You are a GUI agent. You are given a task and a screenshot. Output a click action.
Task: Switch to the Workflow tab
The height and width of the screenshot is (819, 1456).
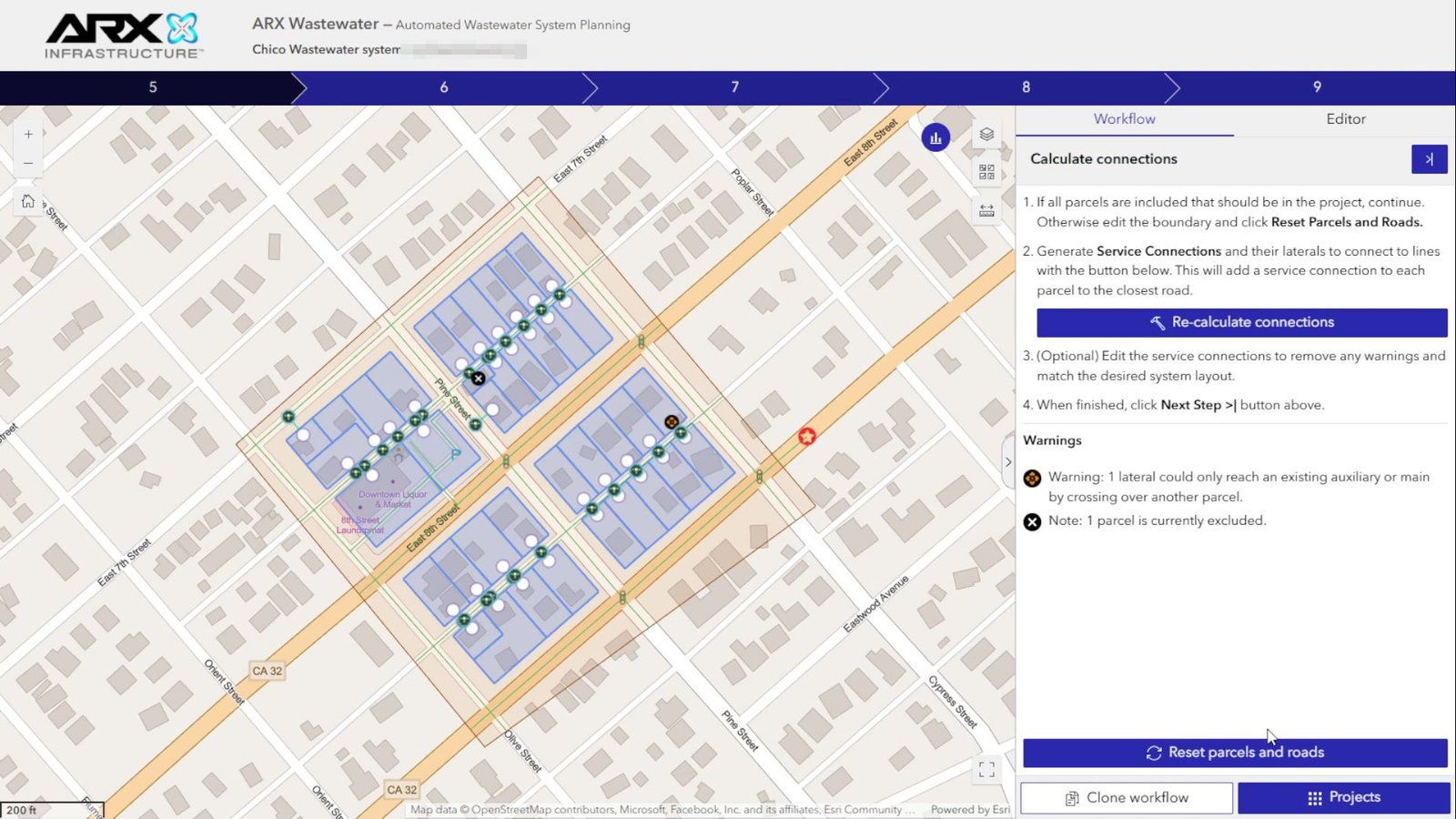coord(1125,119)
